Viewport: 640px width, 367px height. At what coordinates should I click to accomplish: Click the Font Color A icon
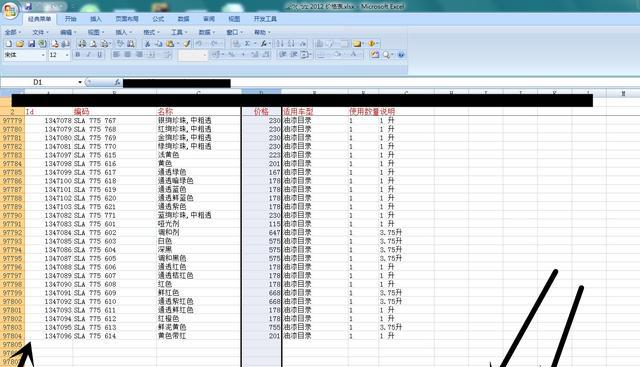click(353, 55)
